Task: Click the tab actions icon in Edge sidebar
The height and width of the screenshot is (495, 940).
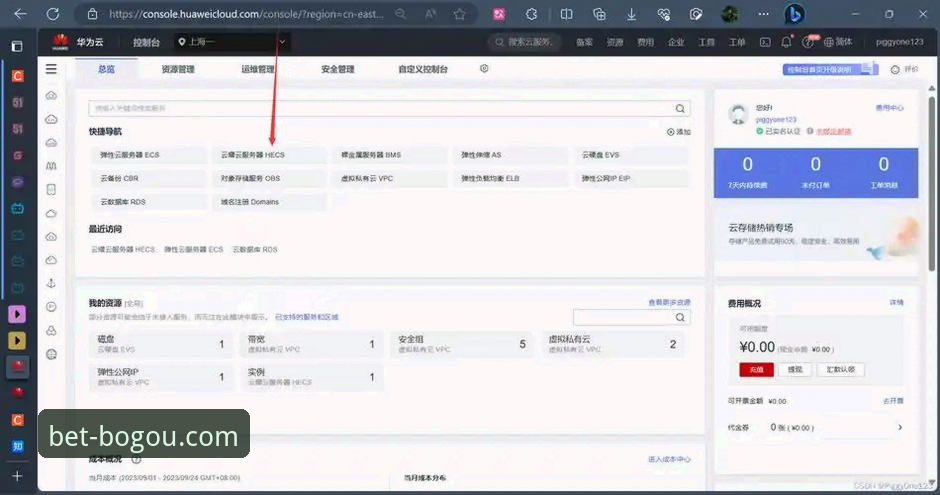Action: [x=17, y=46]
